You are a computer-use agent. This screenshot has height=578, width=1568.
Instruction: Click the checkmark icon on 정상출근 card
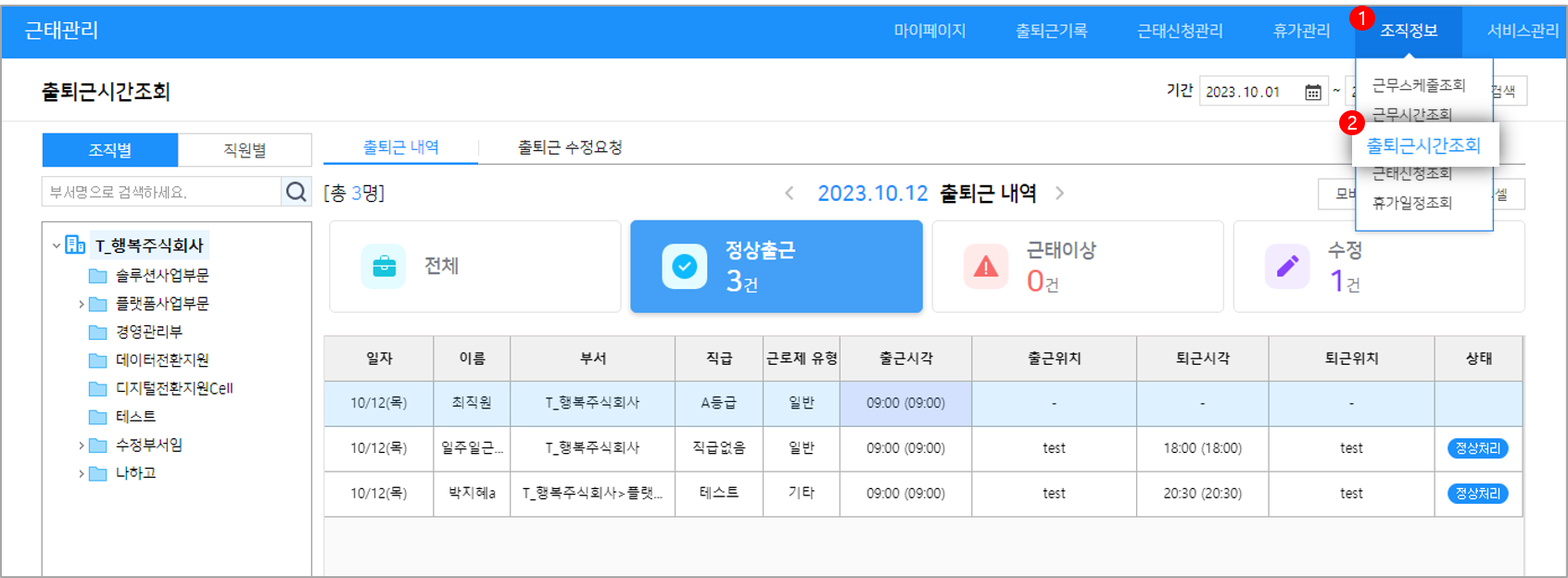click(684, 267)
